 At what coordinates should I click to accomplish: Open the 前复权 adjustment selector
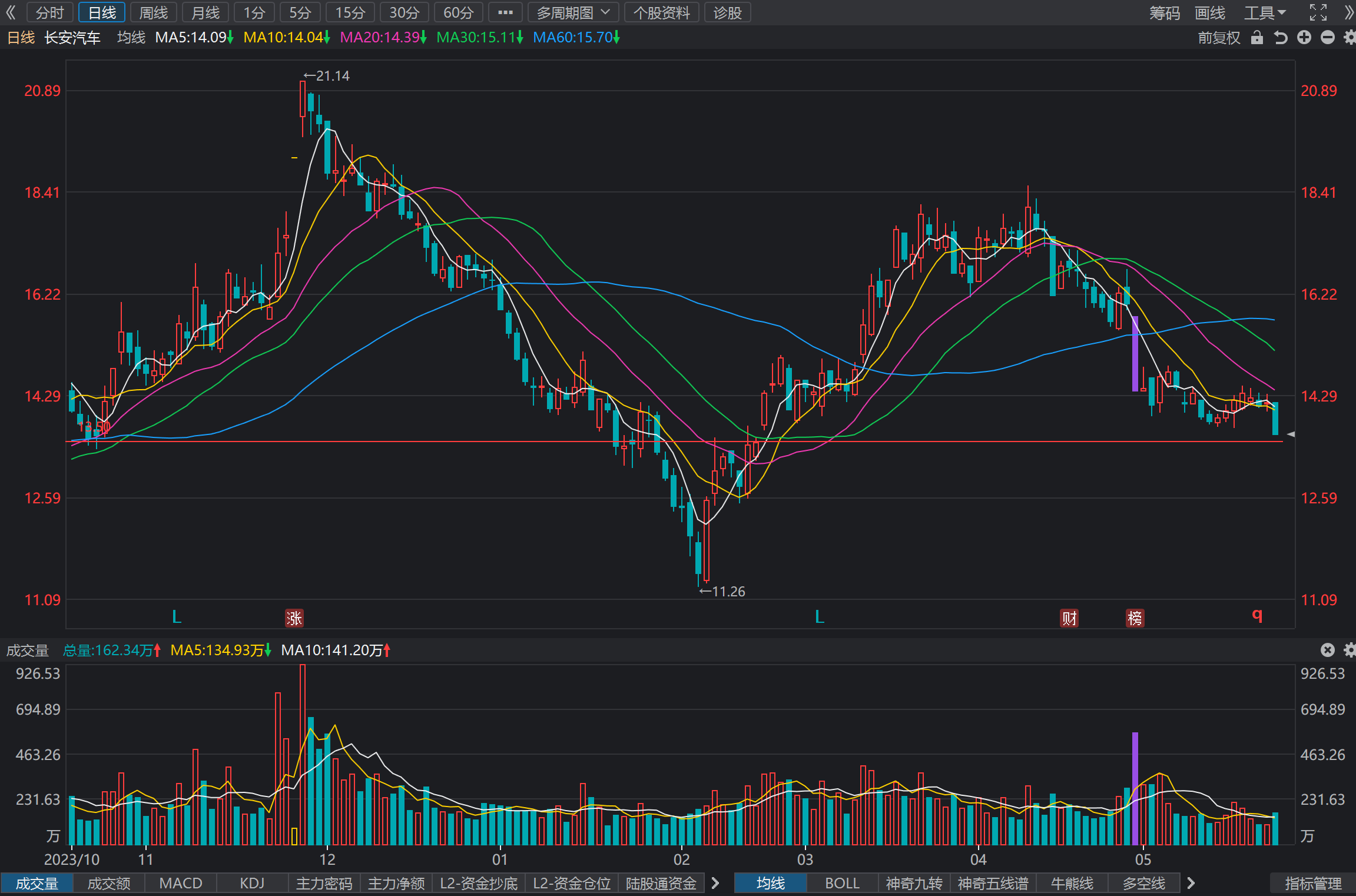pos(1219,38)
